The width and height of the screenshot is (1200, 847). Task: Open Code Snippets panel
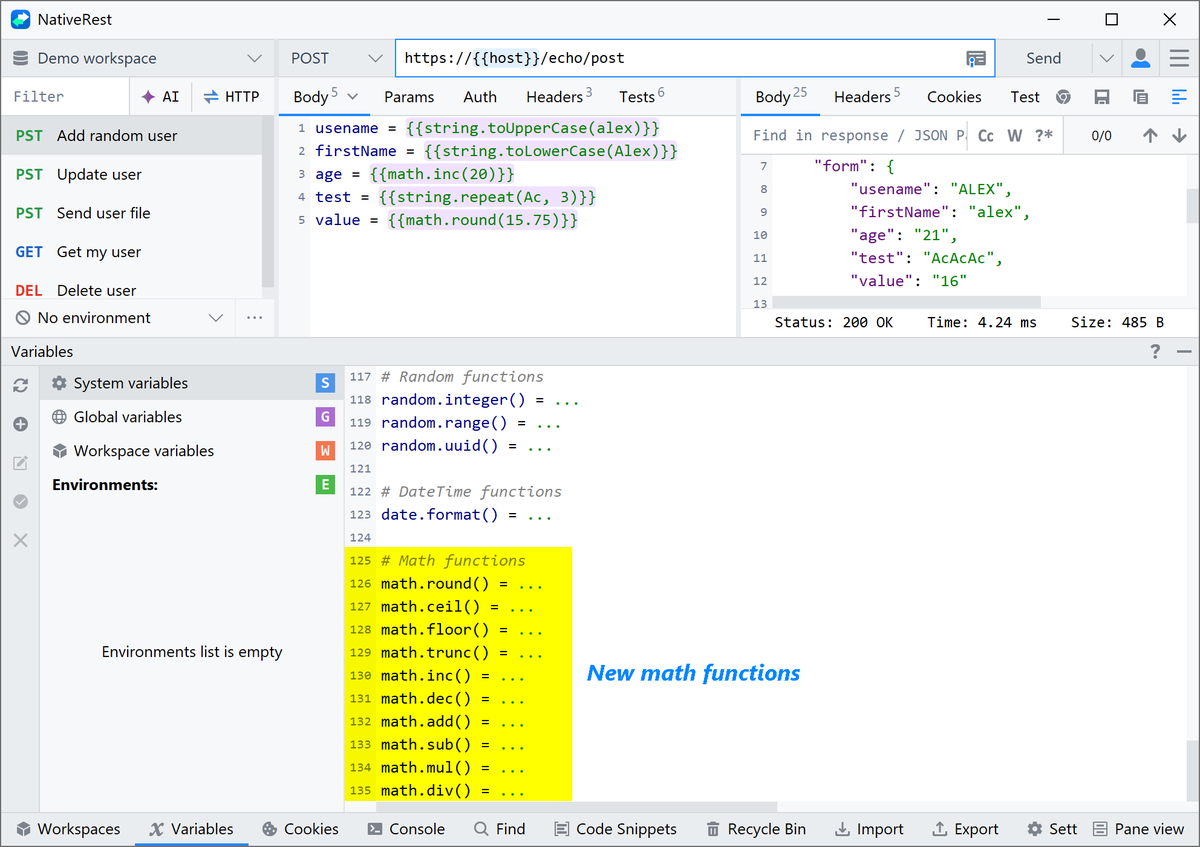pyautogui.click(x=616, y=829)
